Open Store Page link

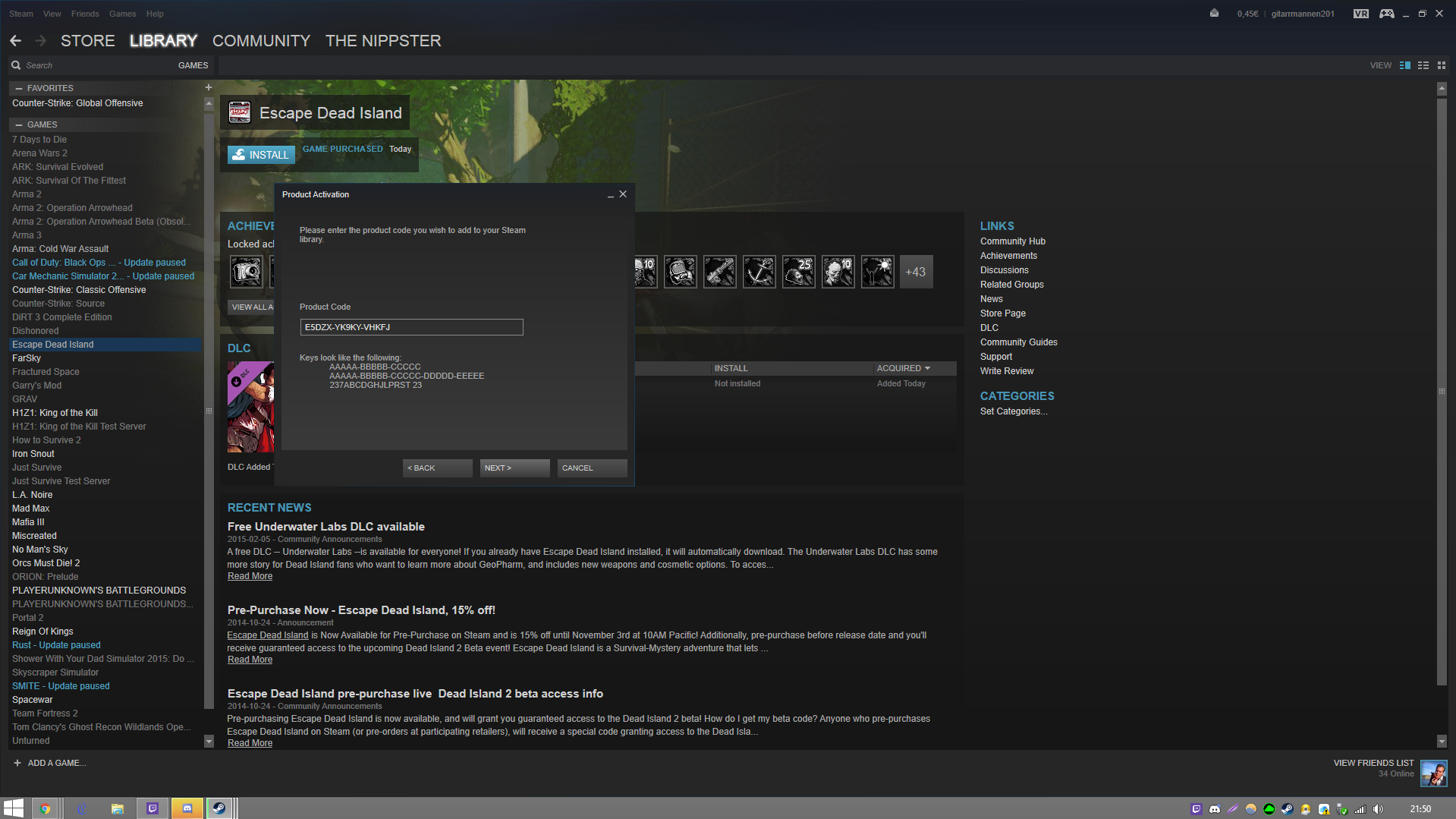pyautogui.click(x=1002, y=313)
